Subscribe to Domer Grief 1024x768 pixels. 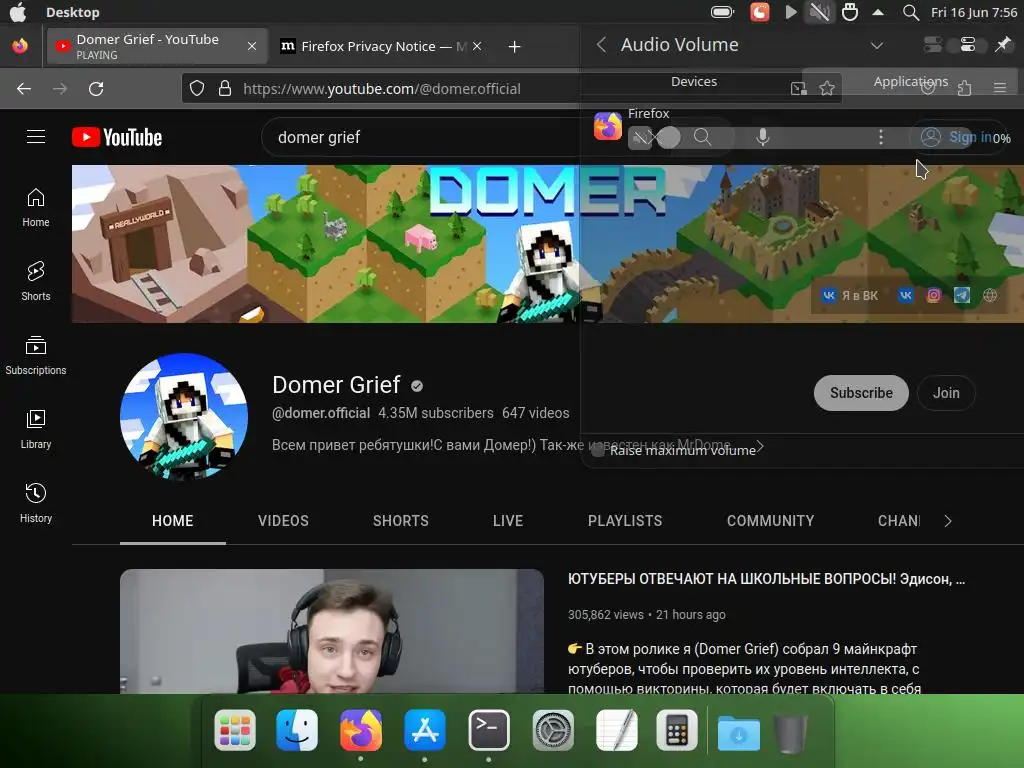tap(861, 393)
